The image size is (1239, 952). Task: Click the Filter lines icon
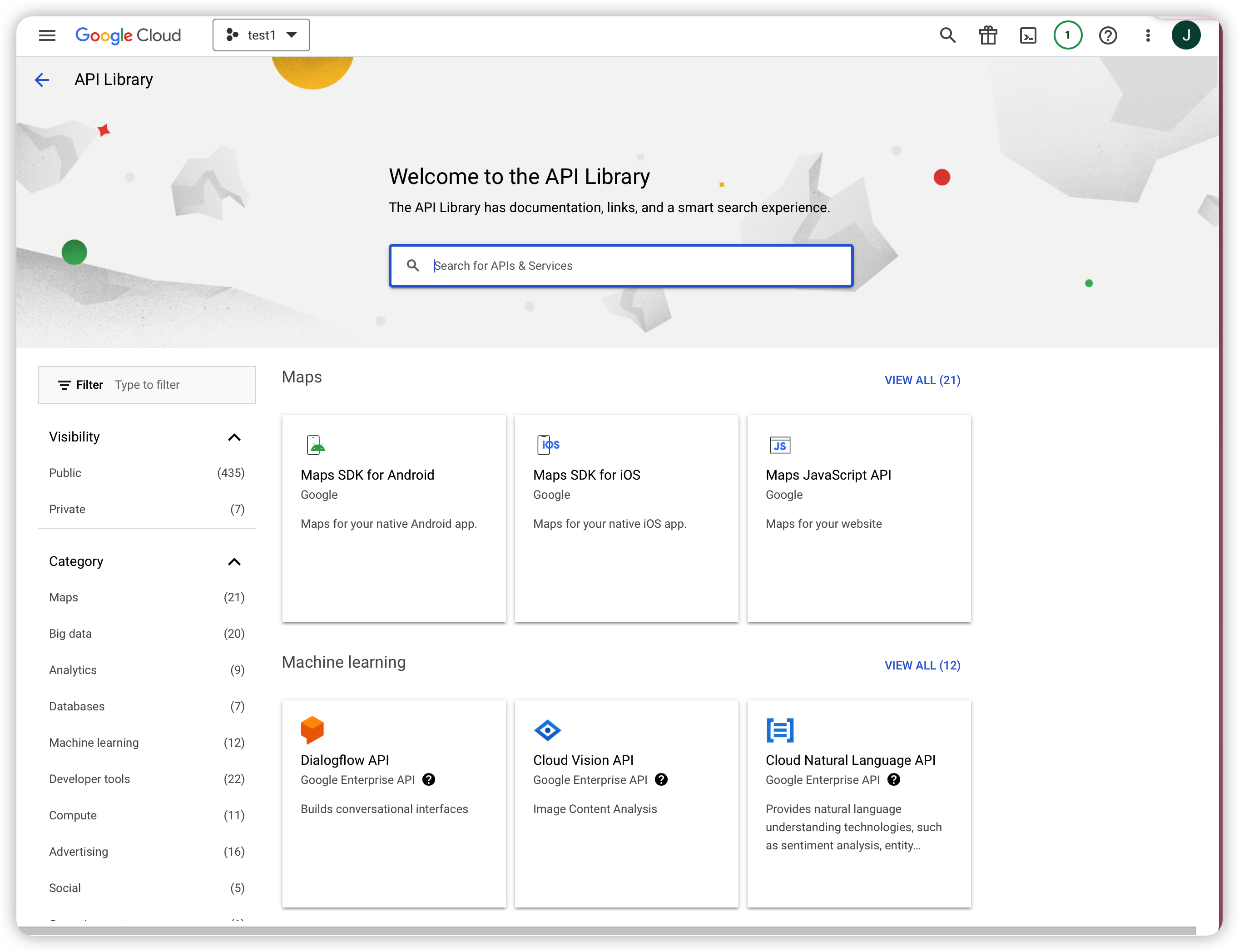click(x=64, y=385)
